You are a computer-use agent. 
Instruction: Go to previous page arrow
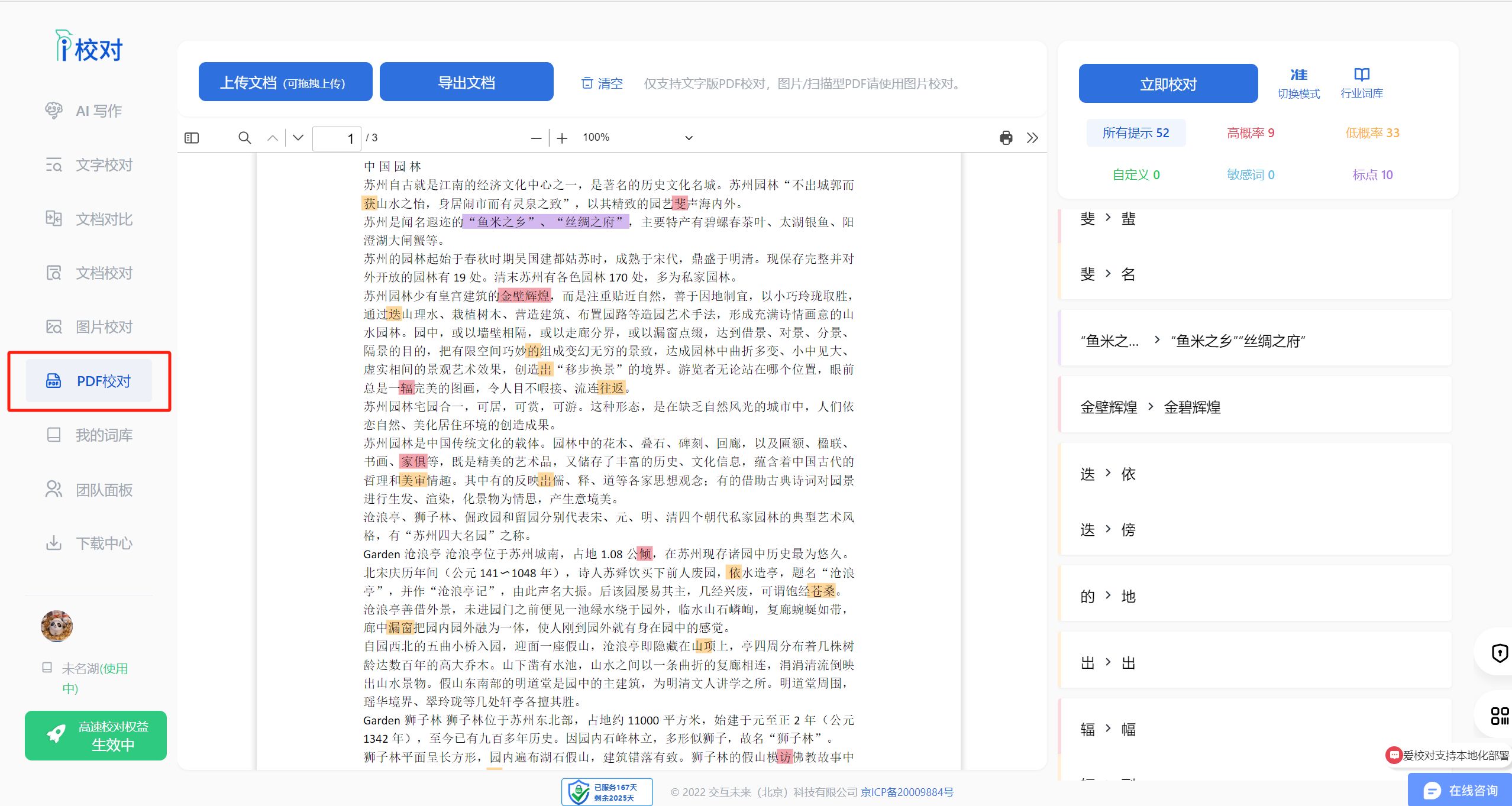tap(272, 138)
